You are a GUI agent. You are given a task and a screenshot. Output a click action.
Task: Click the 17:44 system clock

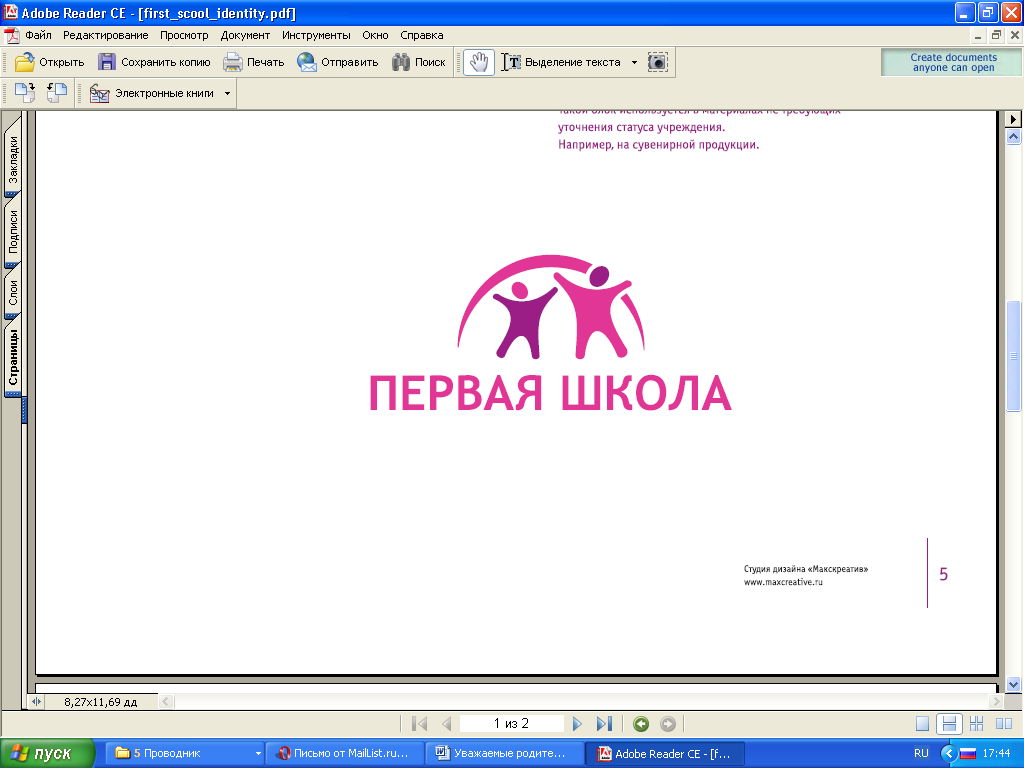tap(997, 754)
